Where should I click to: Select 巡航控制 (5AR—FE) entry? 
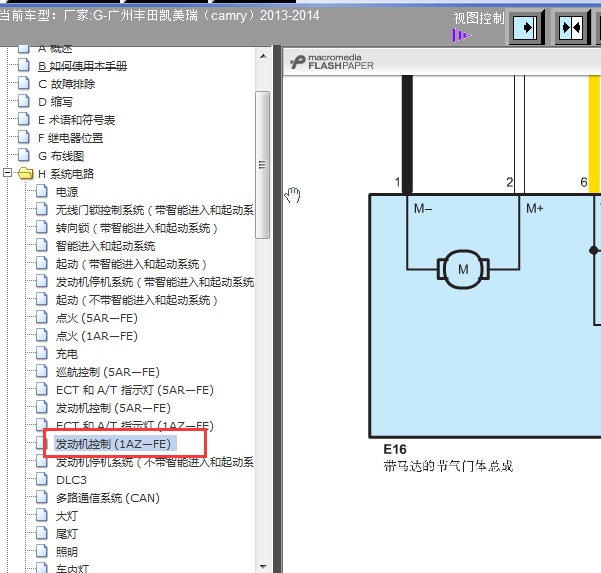108,372
